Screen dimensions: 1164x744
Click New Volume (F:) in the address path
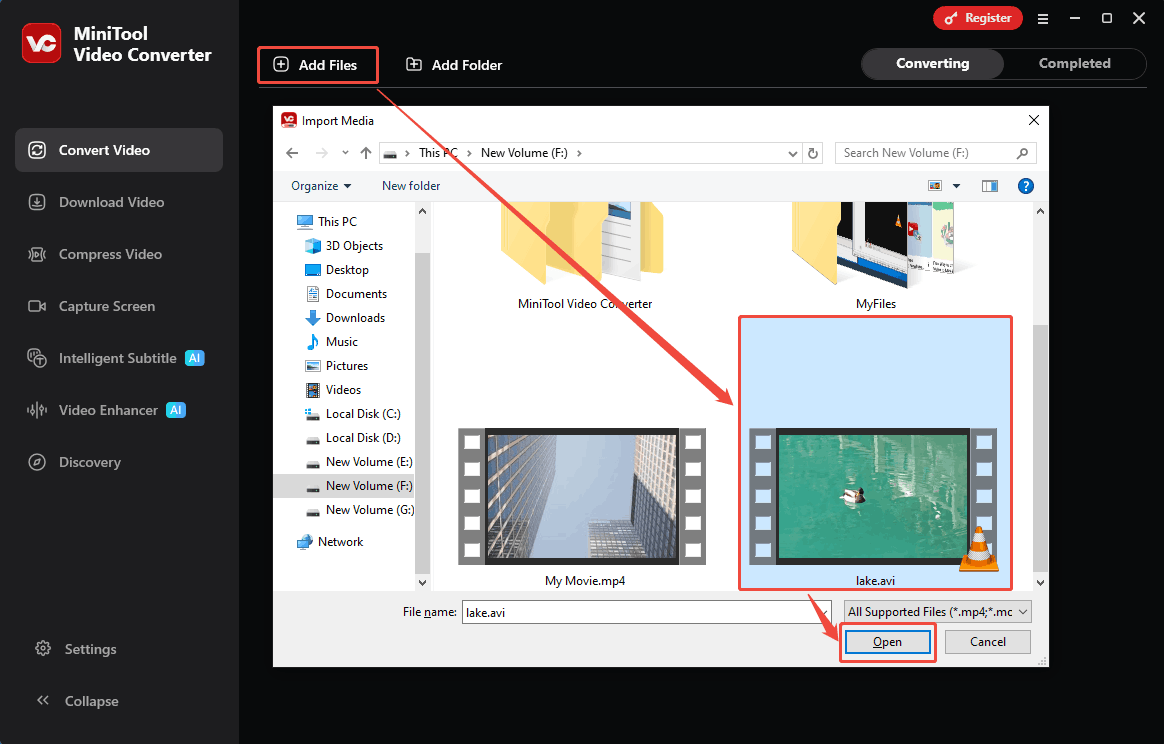click(x=524, y=153)
